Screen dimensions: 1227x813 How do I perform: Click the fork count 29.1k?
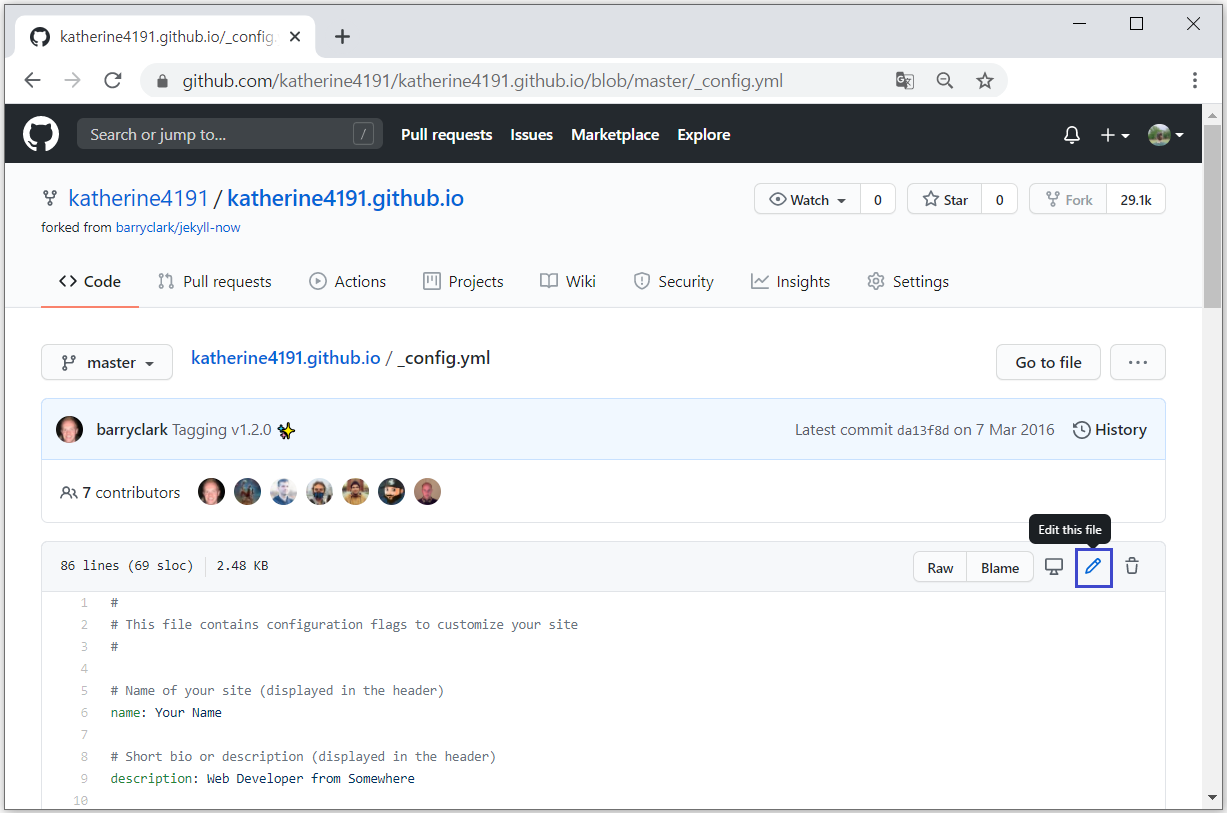(1136, 200)
